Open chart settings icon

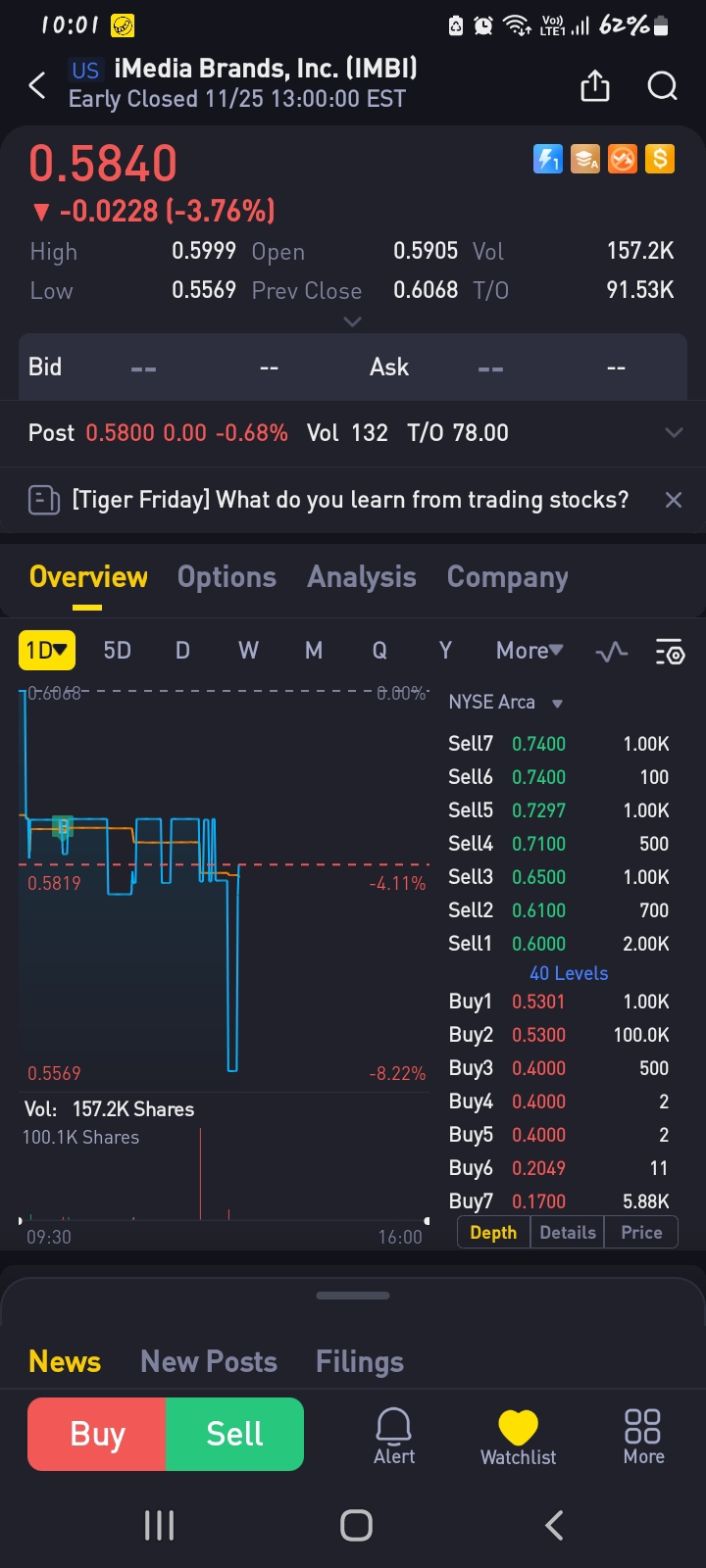coord(670,652)
